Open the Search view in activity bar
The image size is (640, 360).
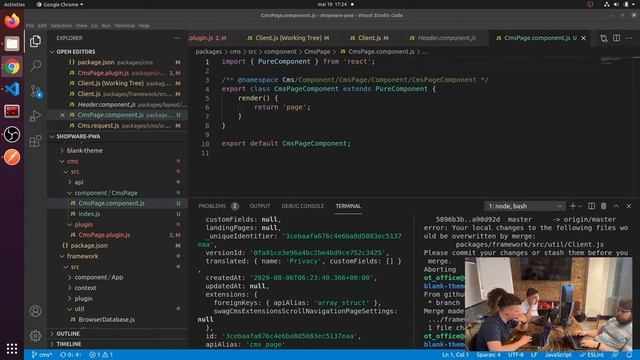[36, 65]
